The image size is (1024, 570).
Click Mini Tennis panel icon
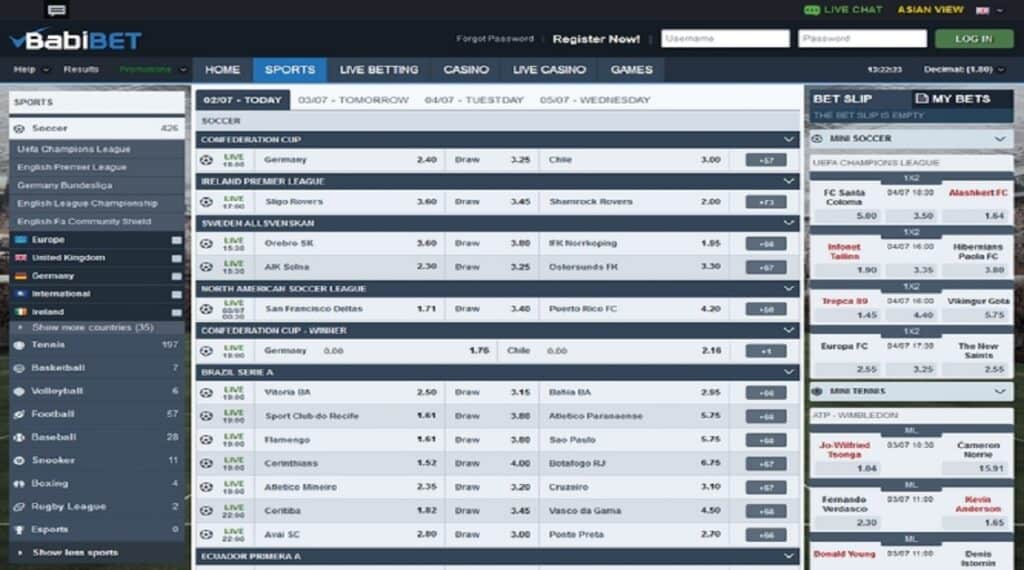pos(817,391)
